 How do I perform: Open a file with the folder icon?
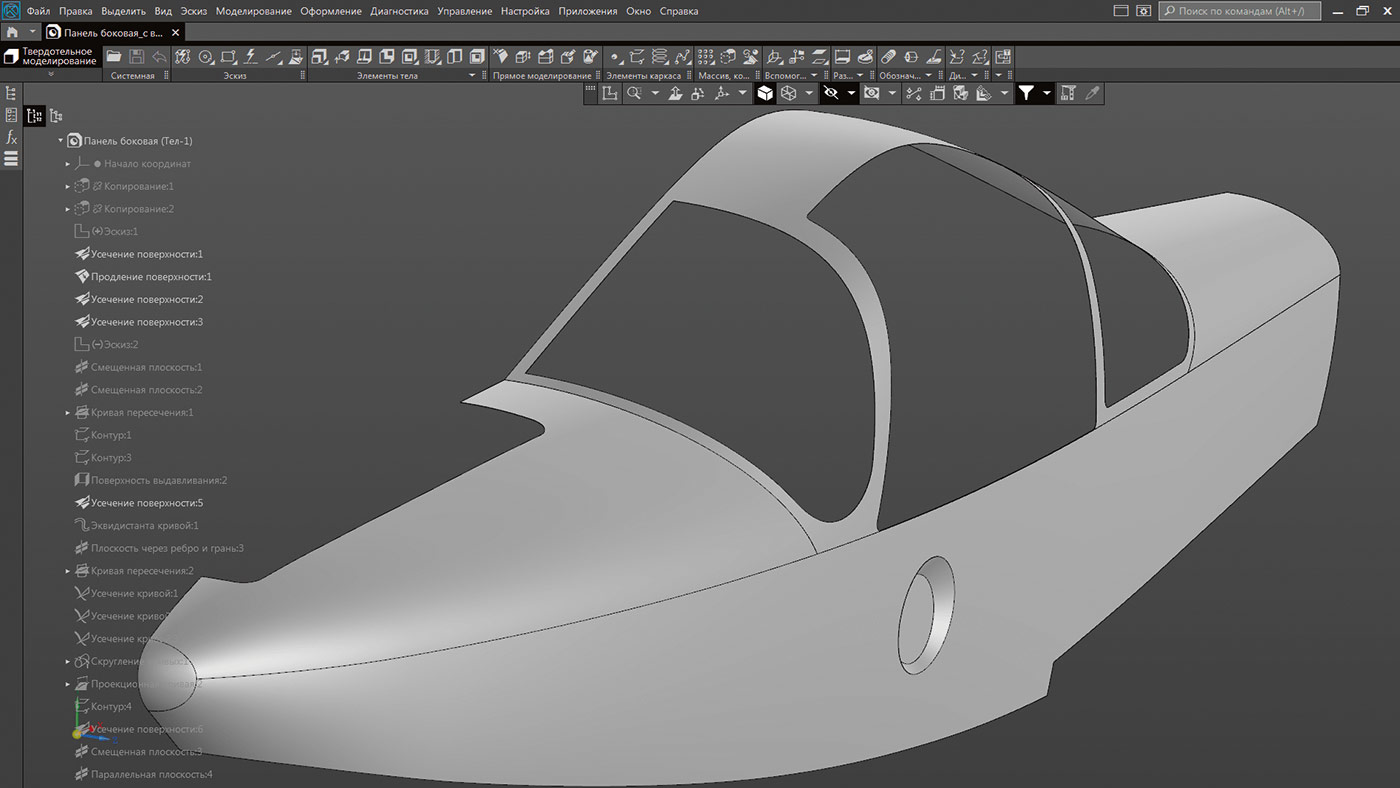(x=114, y=57)
